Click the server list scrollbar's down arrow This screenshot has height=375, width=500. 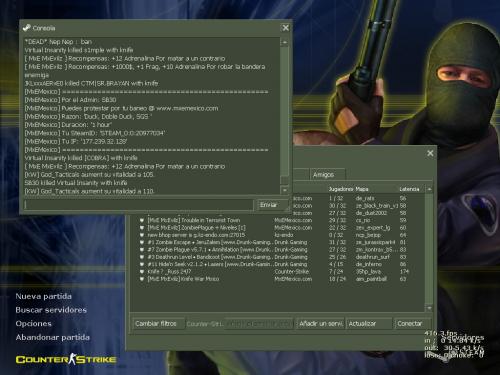pos(429,308)
